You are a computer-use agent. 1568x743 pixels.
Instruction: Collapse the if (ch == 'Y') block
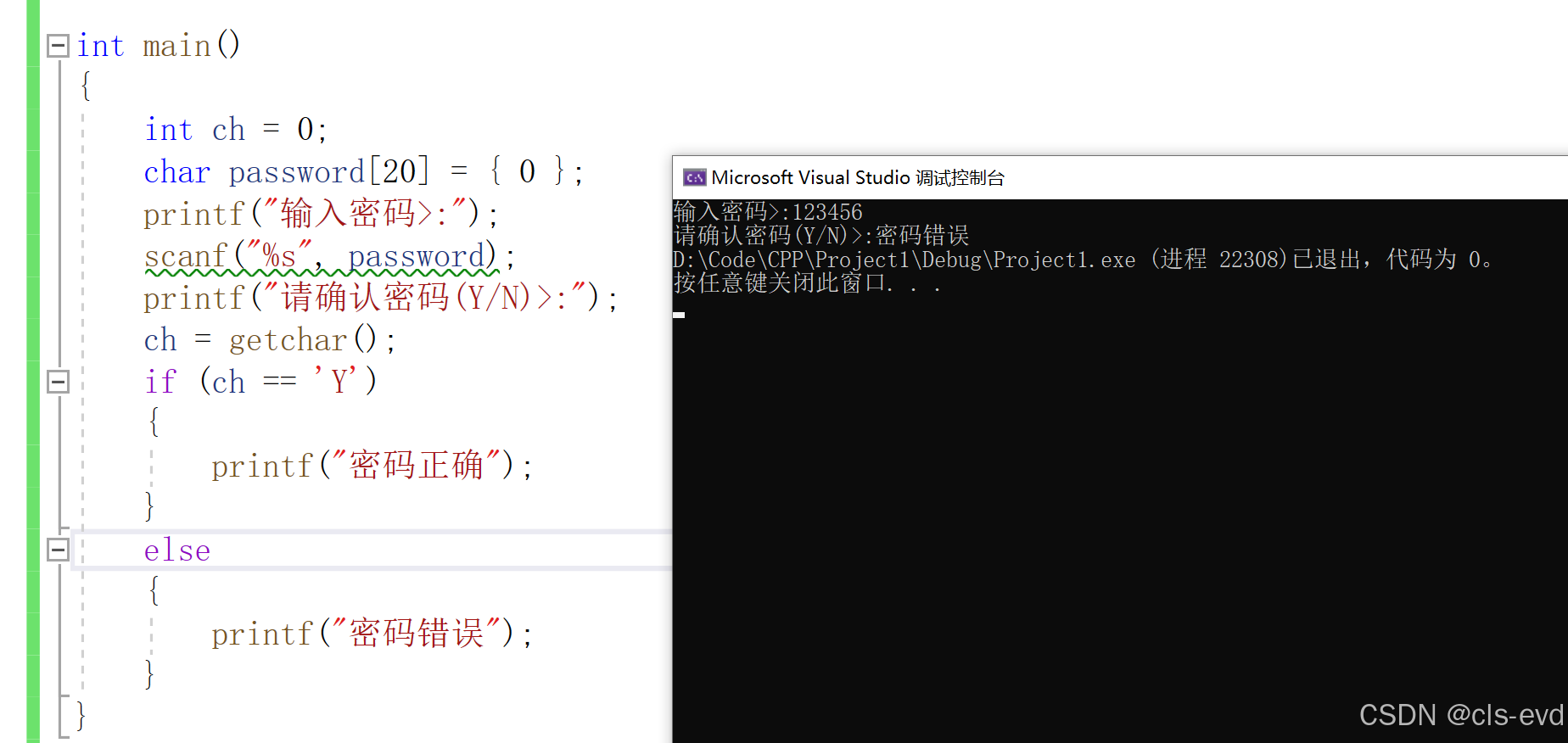pyautogui.click(x=58, y=382)
